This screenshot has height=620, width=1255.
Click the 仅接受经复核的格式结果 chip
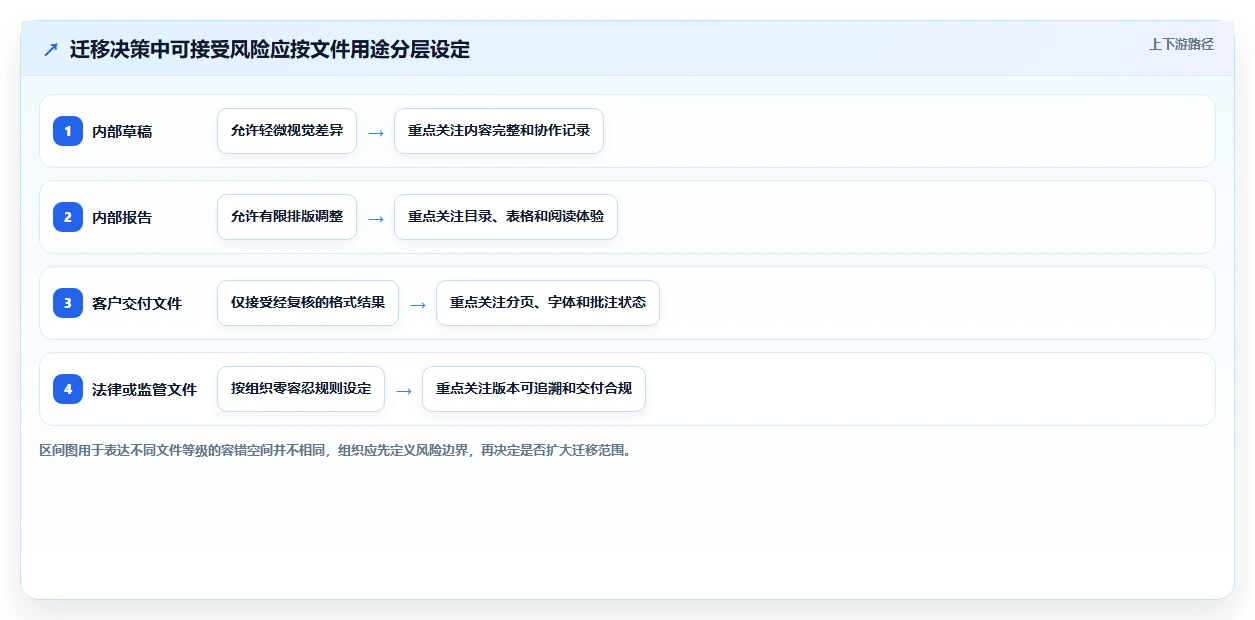[308, 303]
